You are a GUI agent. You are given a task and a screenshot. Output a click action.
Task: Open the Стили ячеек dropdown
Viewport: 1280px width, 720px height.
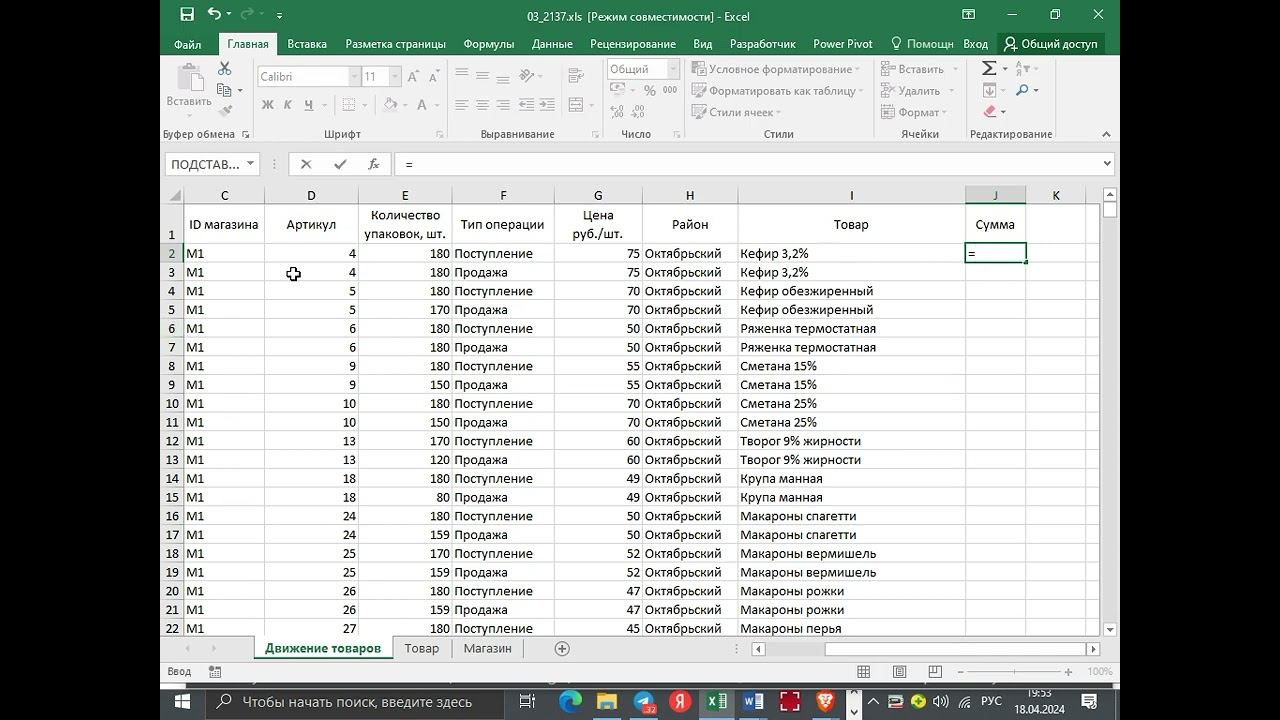736,112
